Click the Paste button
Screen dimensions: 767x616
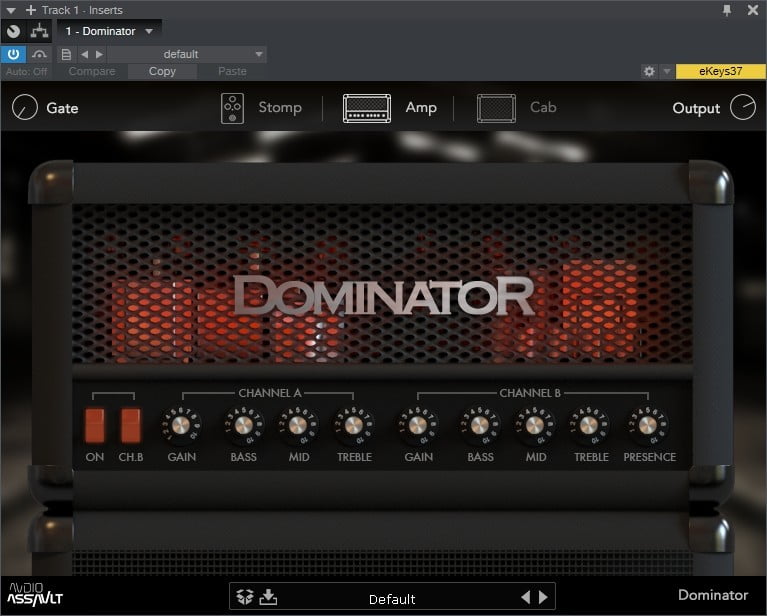(x=232, y=71)
